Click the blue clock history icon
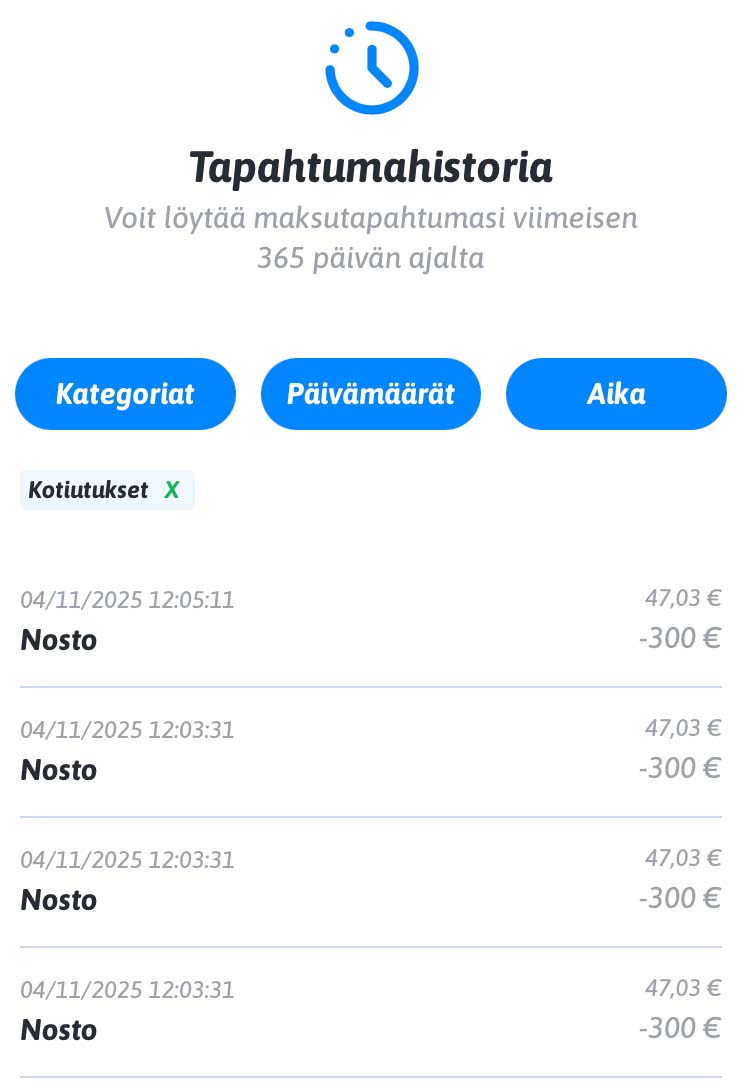Image resolution: width=746 pixels, height=1083 pixels. pyautogui.click(x=371, y=67)
